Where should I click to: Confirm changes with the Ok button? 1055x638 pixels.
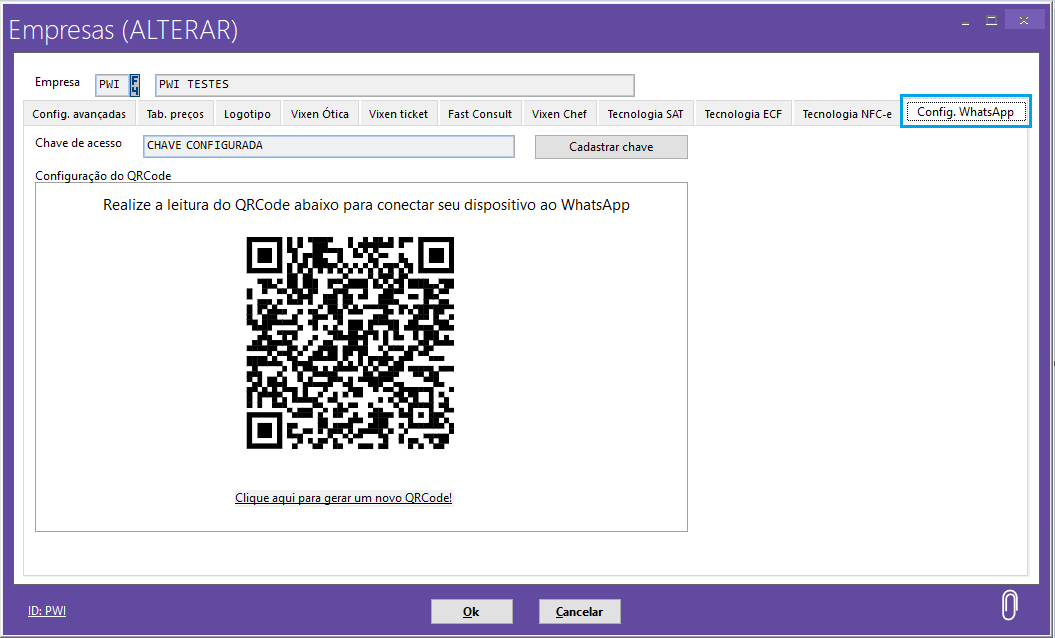471,611
